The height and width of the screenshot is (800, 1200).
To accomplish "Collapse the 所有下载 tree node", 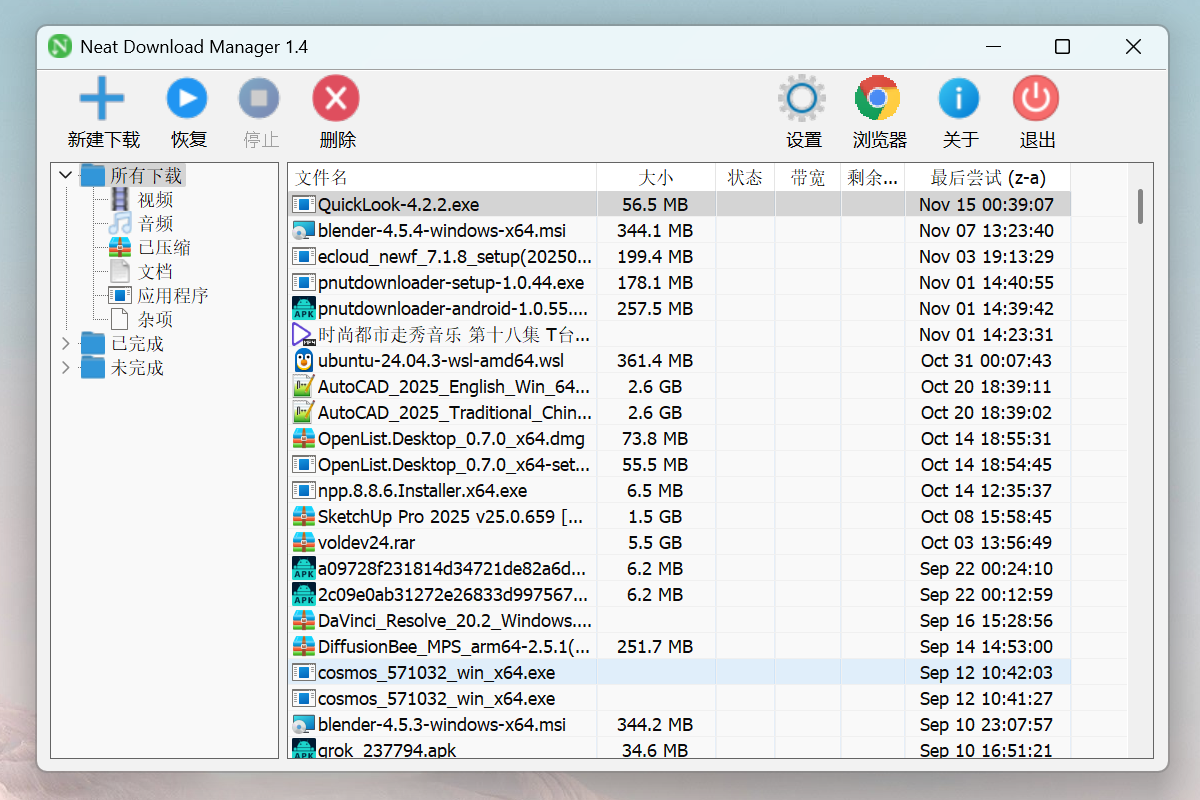I will point(66,176).
